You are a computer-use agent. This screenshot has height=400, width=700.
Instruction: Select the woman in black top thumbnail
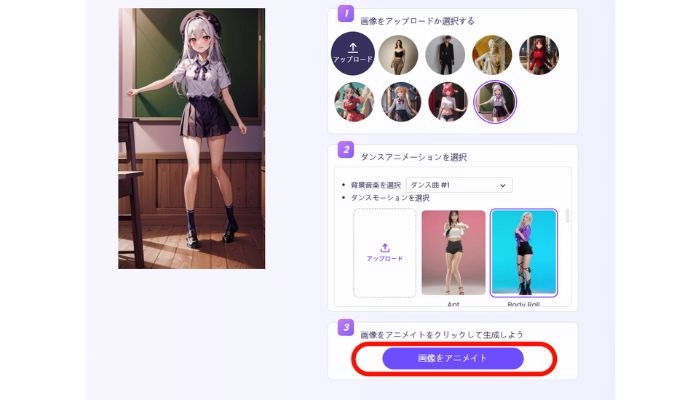[x=400, y=55]
